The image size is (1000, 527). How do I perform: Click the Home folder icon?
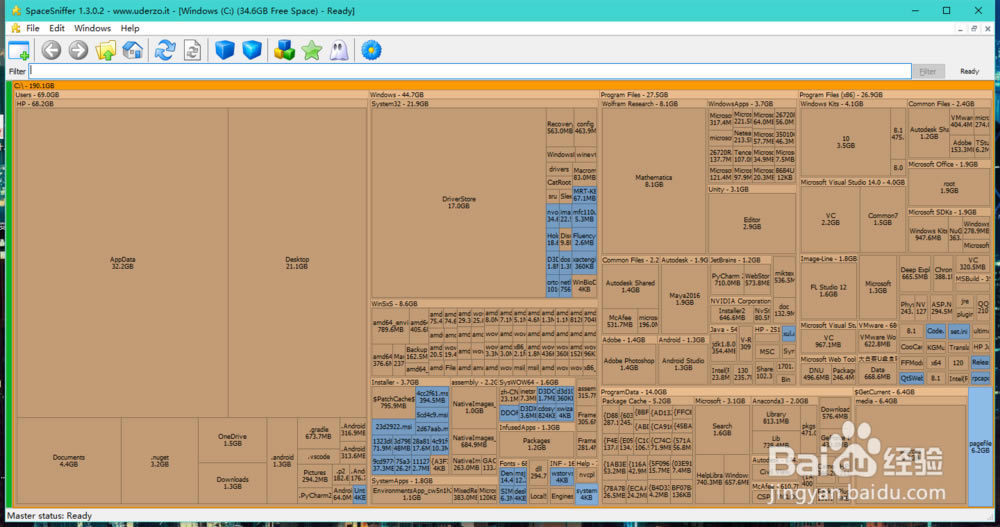tap(132, 50)
